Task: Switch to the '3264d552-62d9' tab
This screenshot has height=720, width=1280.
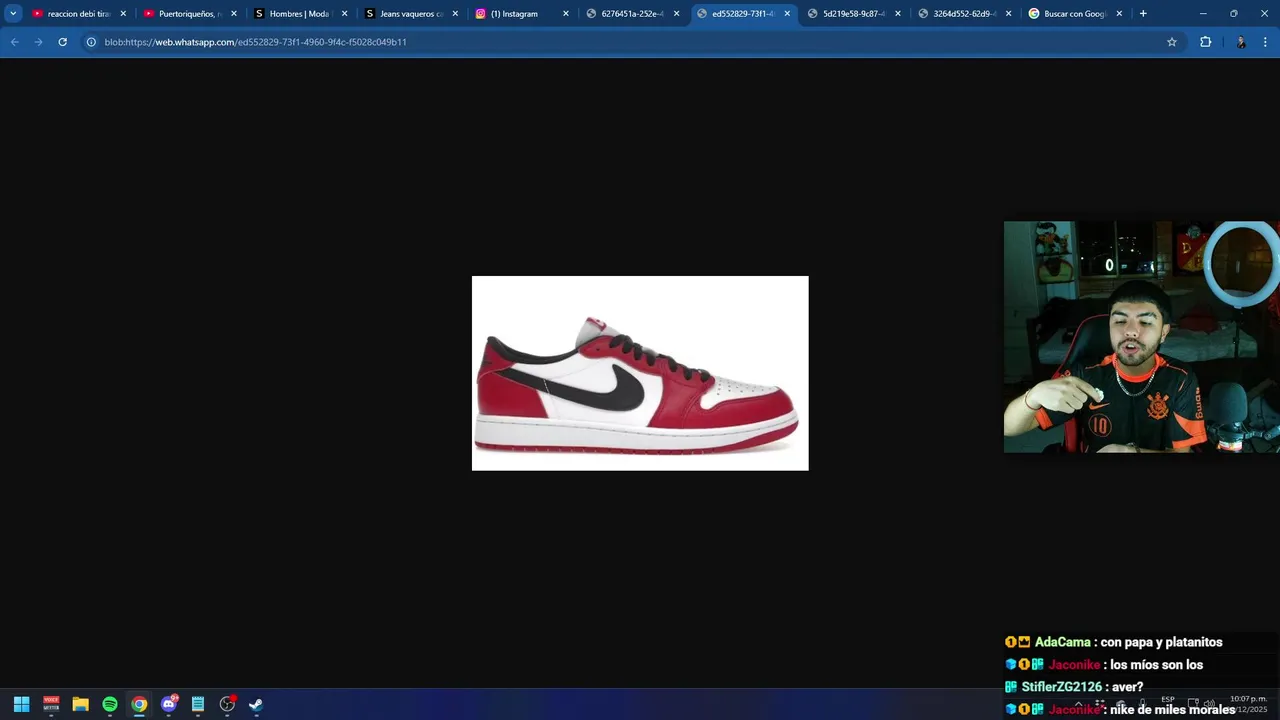Action: (964, 14)
